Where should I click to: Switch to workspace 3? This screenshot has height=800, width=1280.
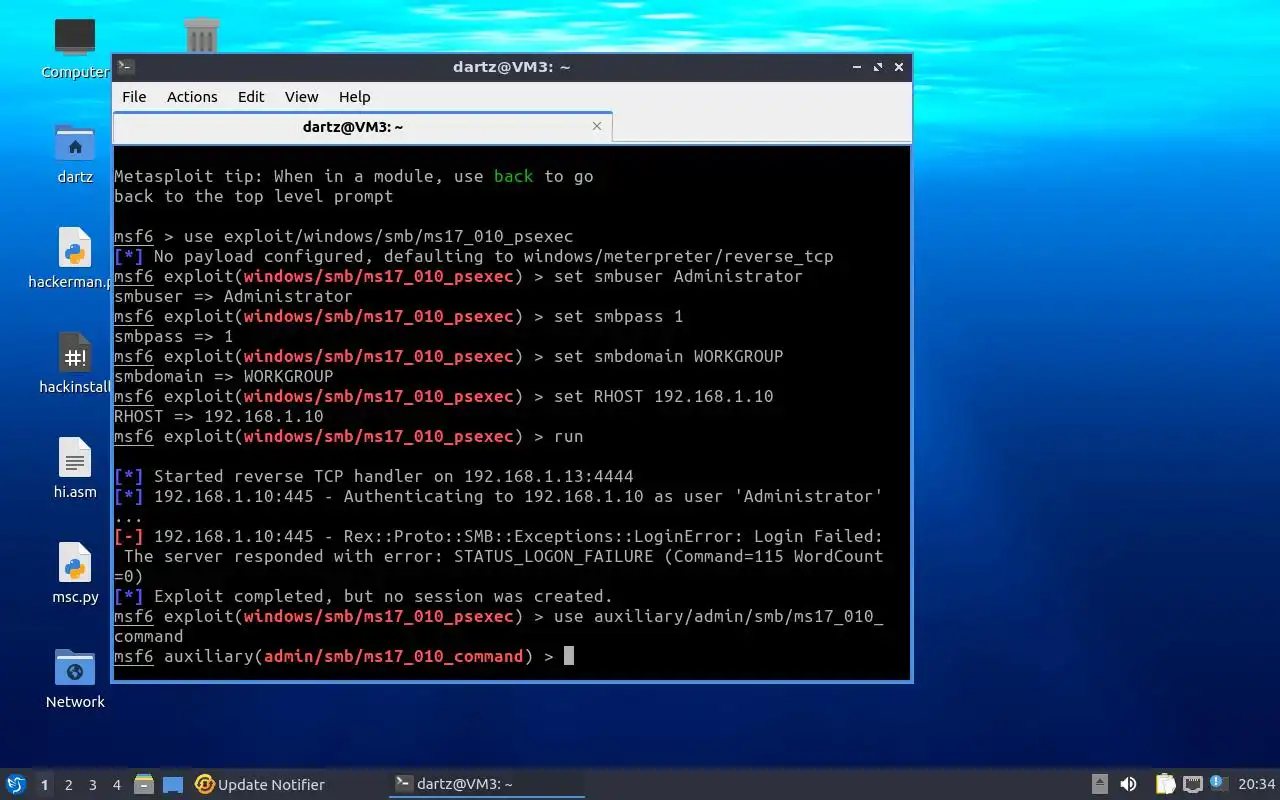(92, 785)
